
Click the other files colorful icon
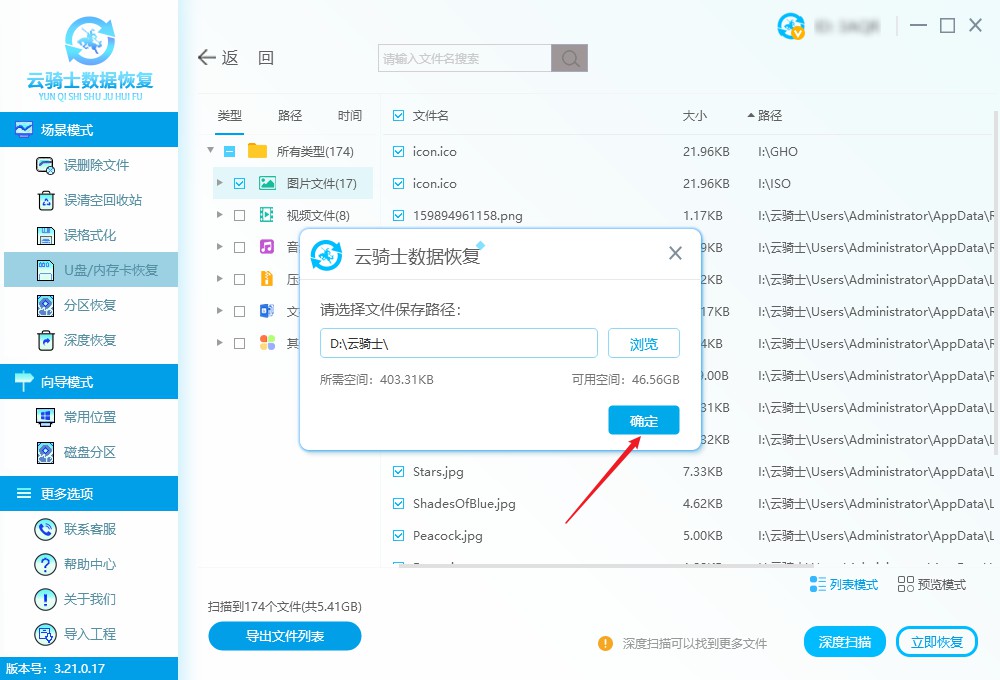pyautogui.click(x=267, y=343)
